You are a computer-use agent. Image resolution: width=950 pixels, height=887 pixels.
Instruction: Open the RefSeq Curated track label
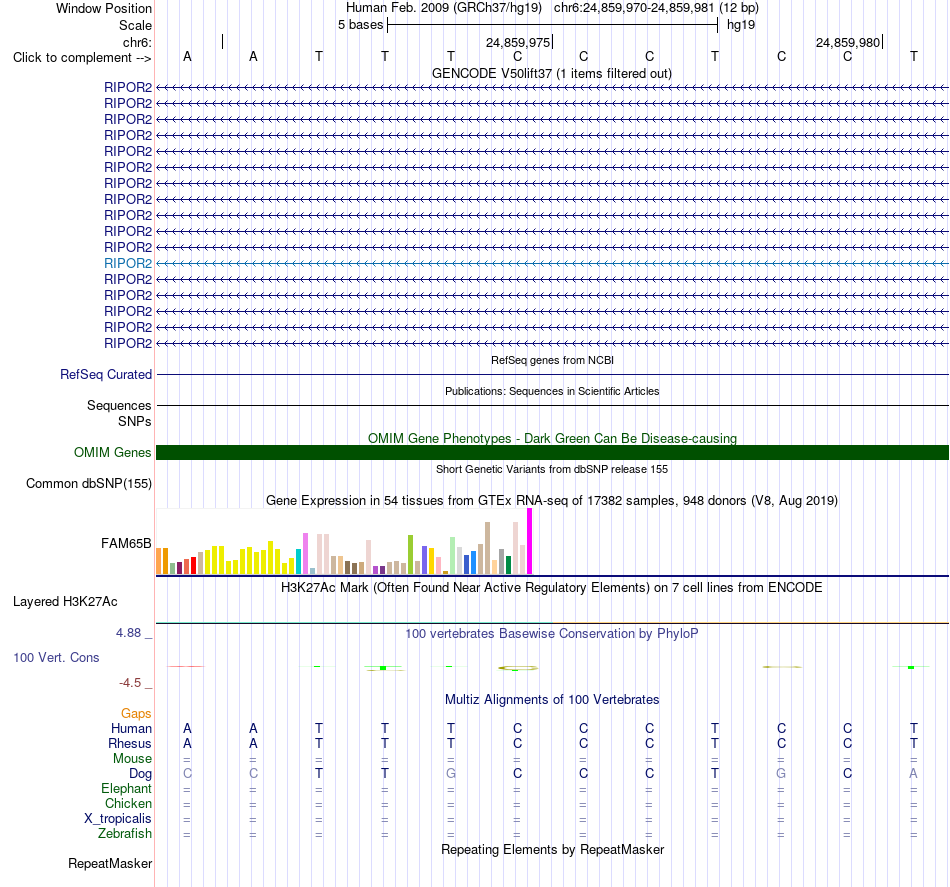pos(106,374)
